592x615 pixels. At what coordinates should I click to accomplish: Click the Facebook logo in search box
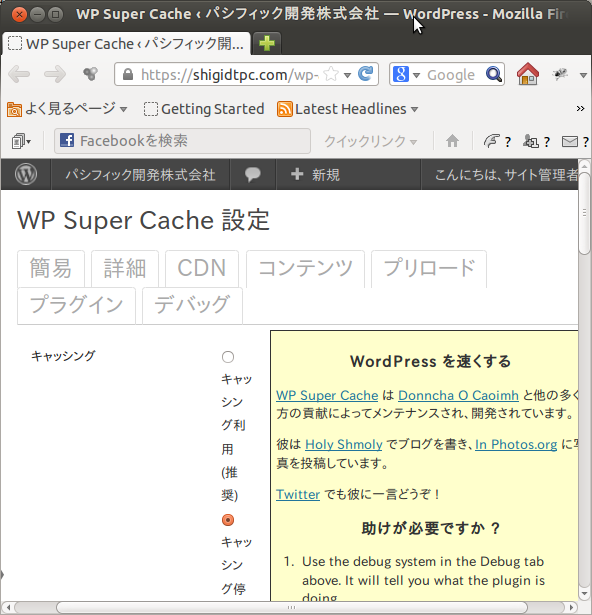point(67,140)
